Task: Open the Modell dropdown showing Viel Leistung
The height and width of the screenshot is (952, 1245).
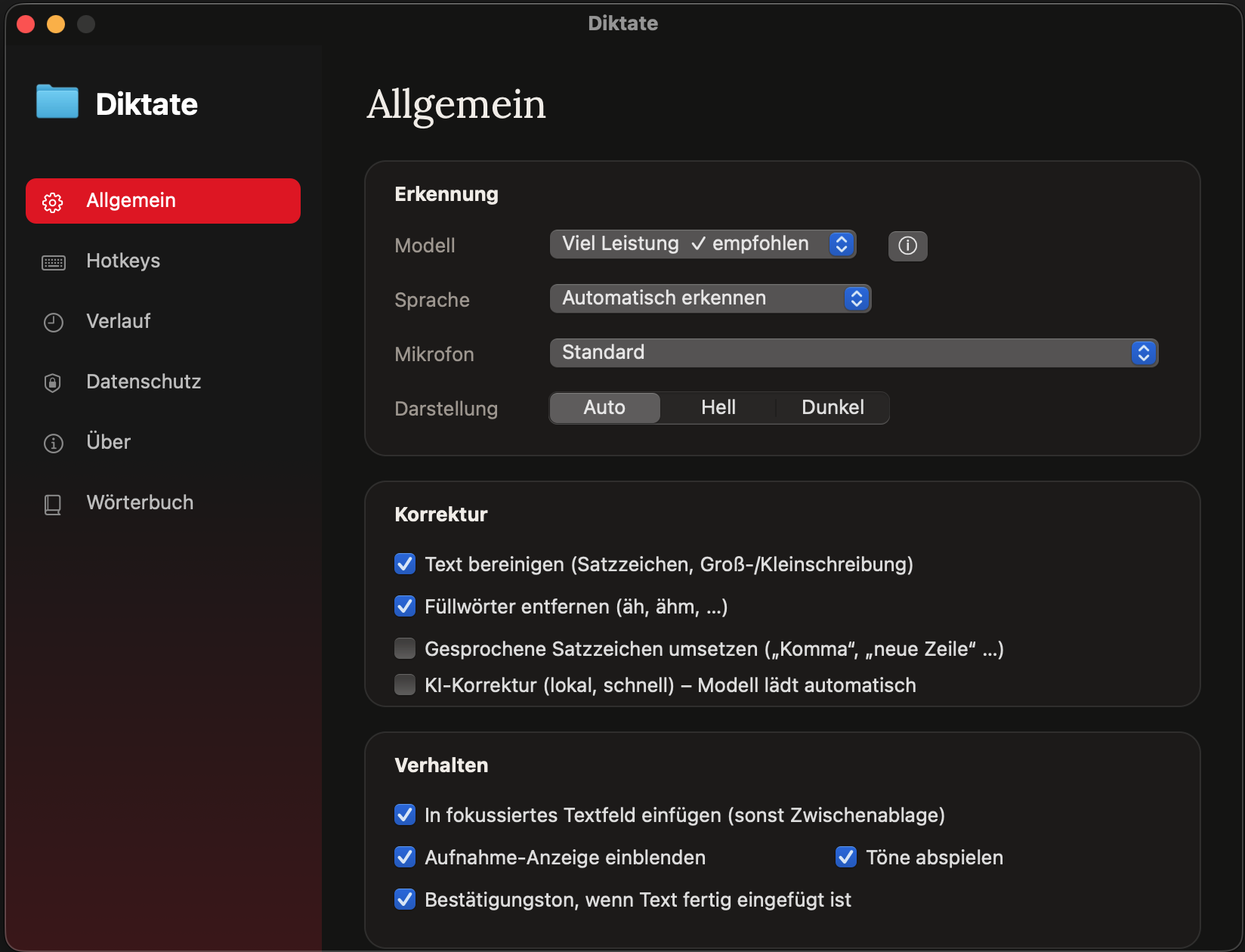Action: pos(703,244)
